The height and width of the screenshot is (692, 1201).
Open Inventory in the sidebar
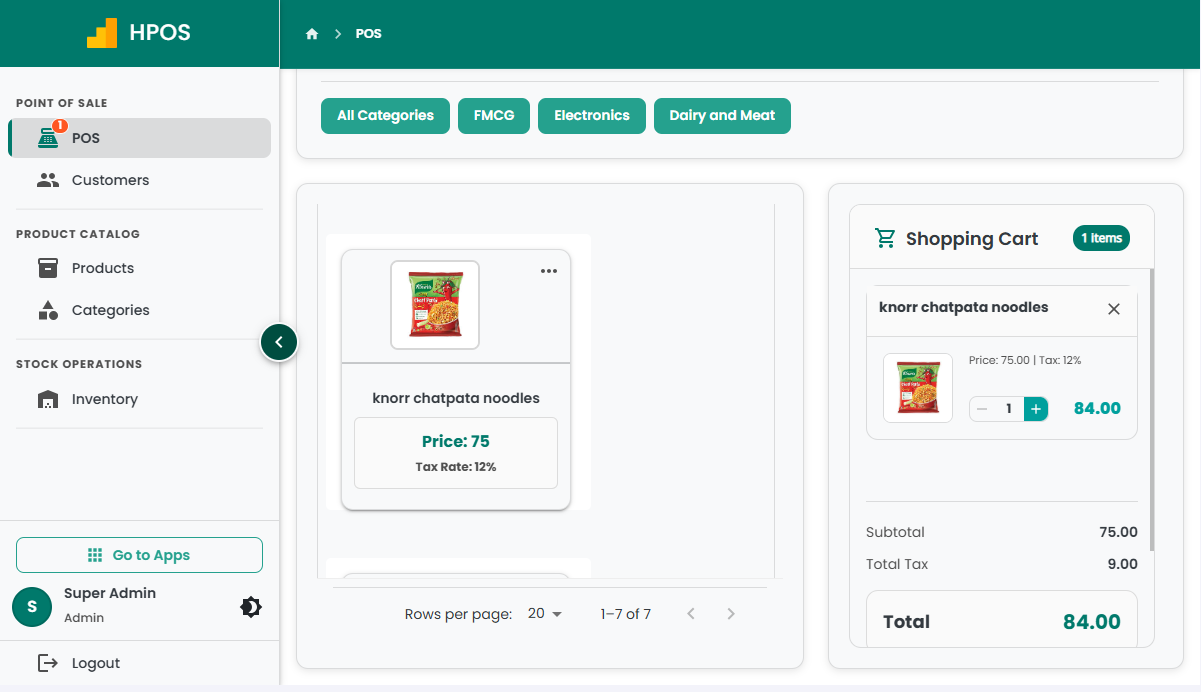[x=140, y=399]
